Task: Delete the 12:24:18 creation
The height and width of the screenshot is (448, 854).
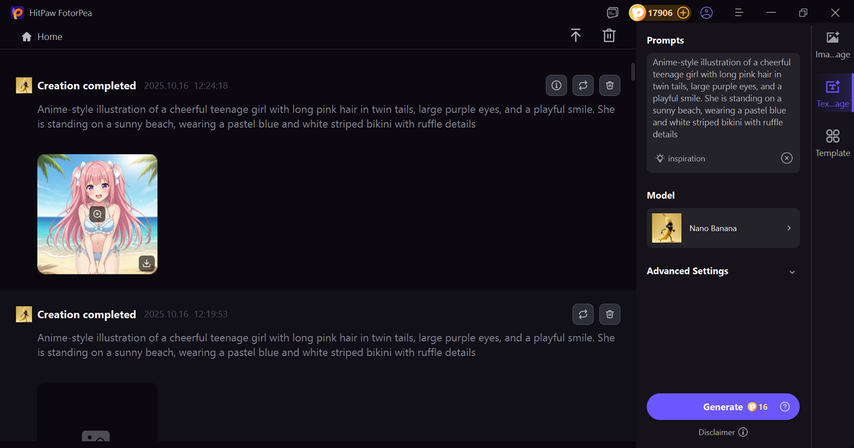Action: tap(609, 85)
